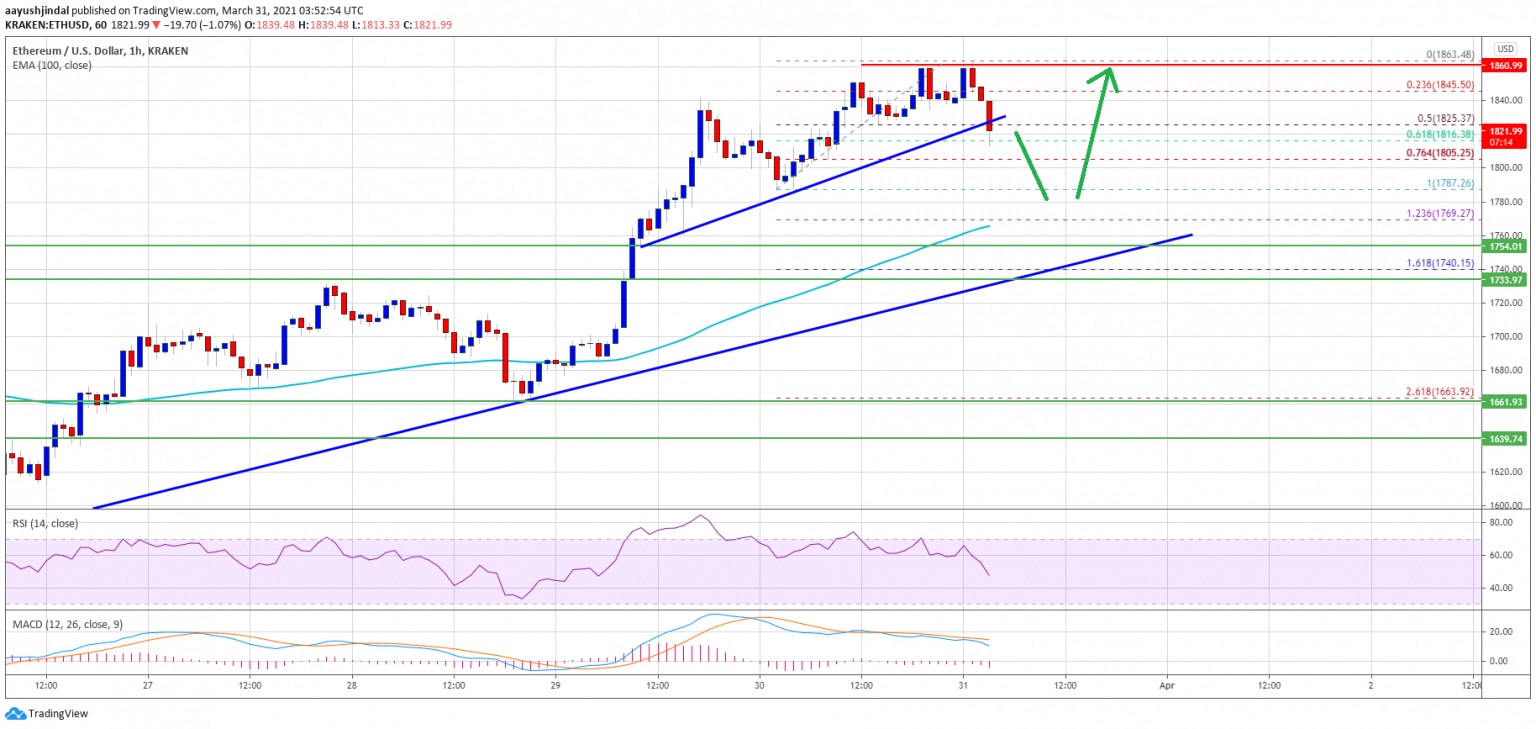The image size is (1536, 729).
Task: Click the Apr date marker on time axis
Action: click(1166, 686)
